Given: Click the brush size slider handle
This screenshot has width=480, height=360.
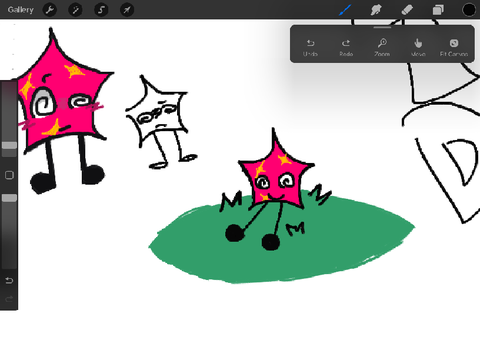Looking at the screenshot, I should tap(9, 145).
